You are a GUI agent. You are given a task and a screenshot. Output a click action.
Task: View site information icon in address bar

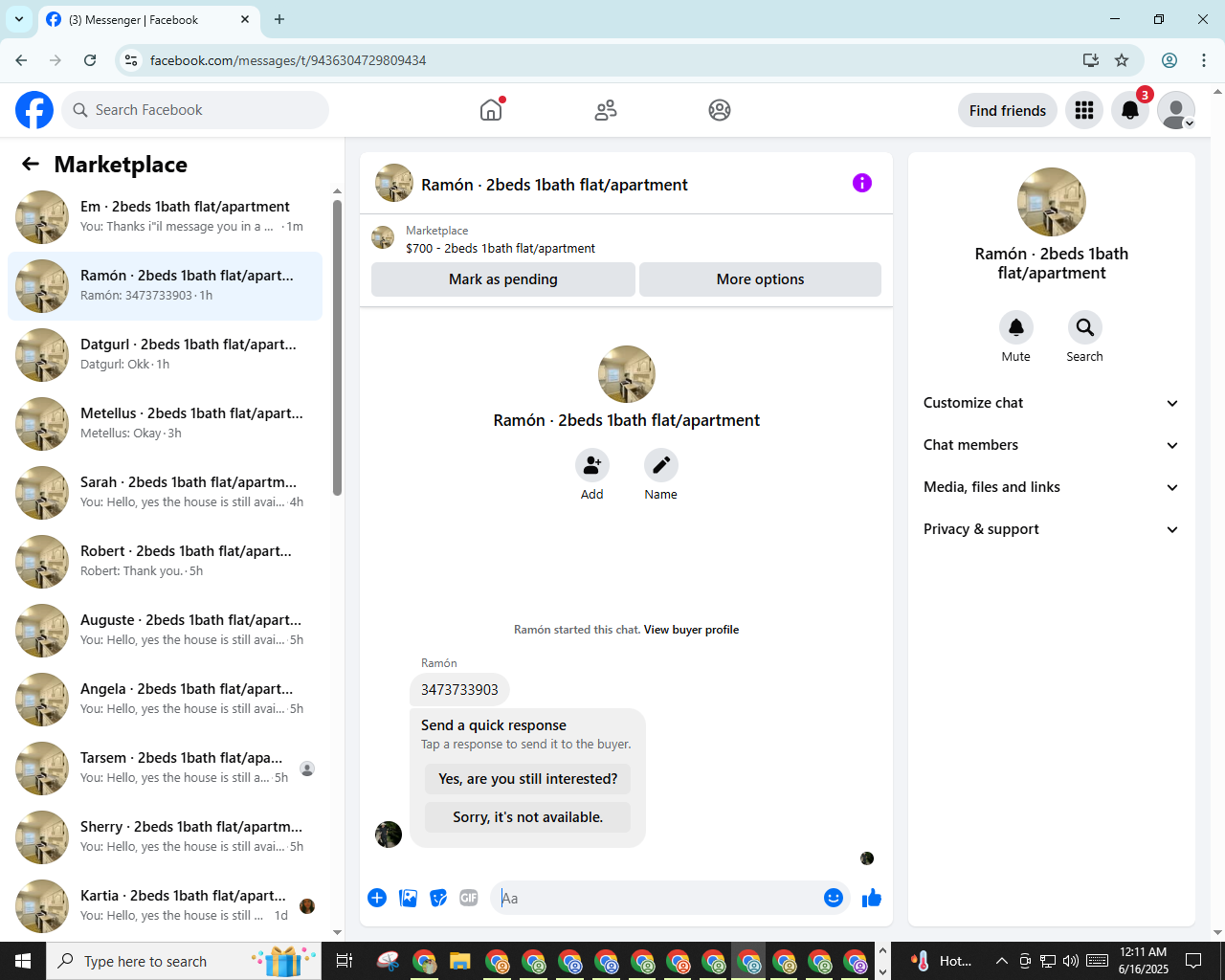click(131, 60)
